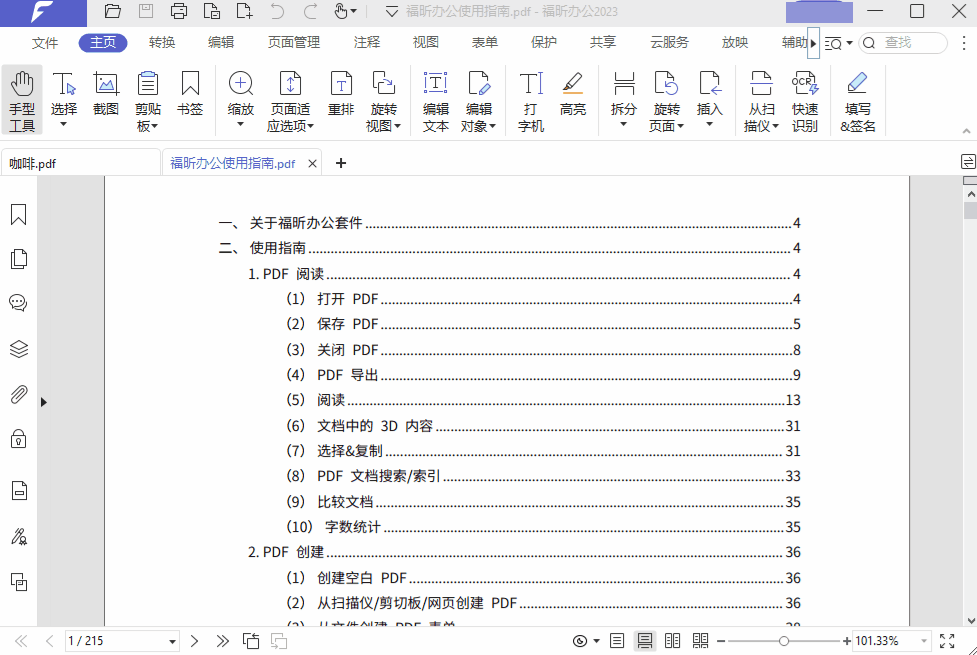This screenshot has height=655, width=977.
Task: Select the Hand tool (手型工具)
Action: (22, 100)
